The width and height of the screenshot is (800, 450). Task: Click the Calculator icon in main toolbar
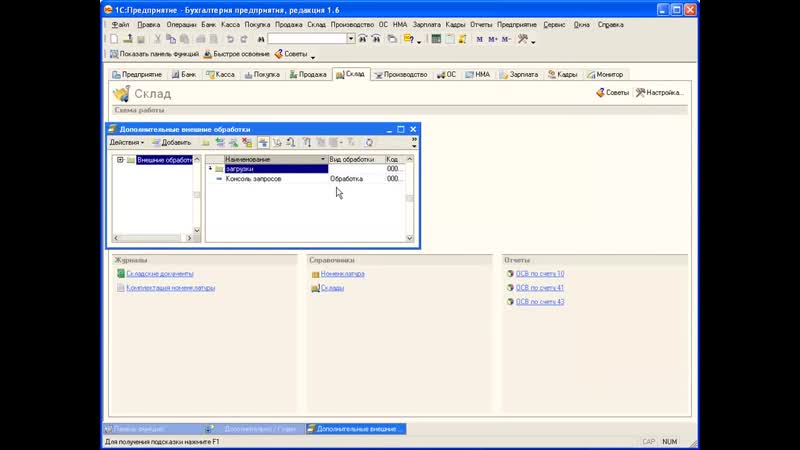pyautogui.click(x=436, y=39)
